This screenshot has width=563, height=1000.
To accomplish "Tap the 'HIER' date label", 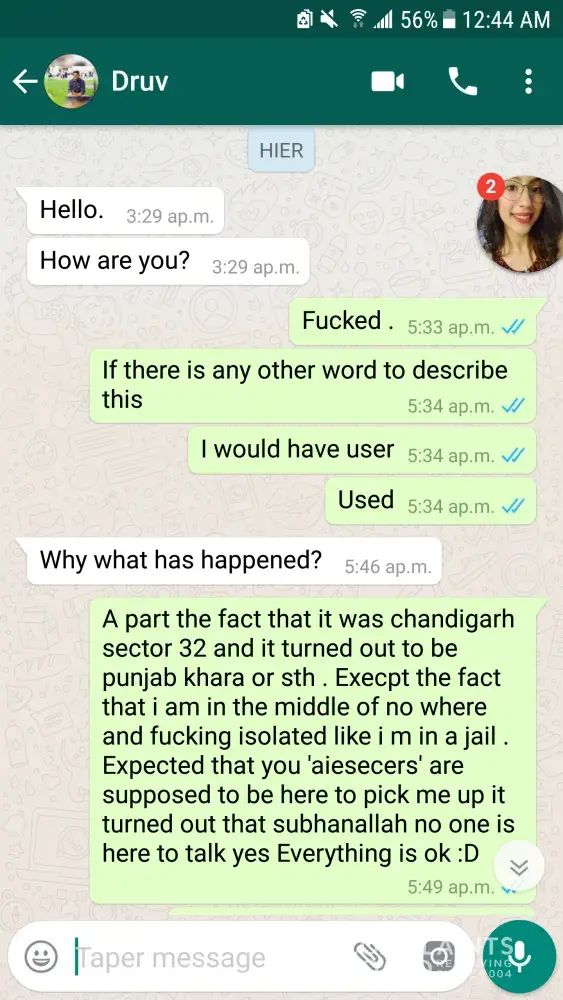I will [281, 151].
